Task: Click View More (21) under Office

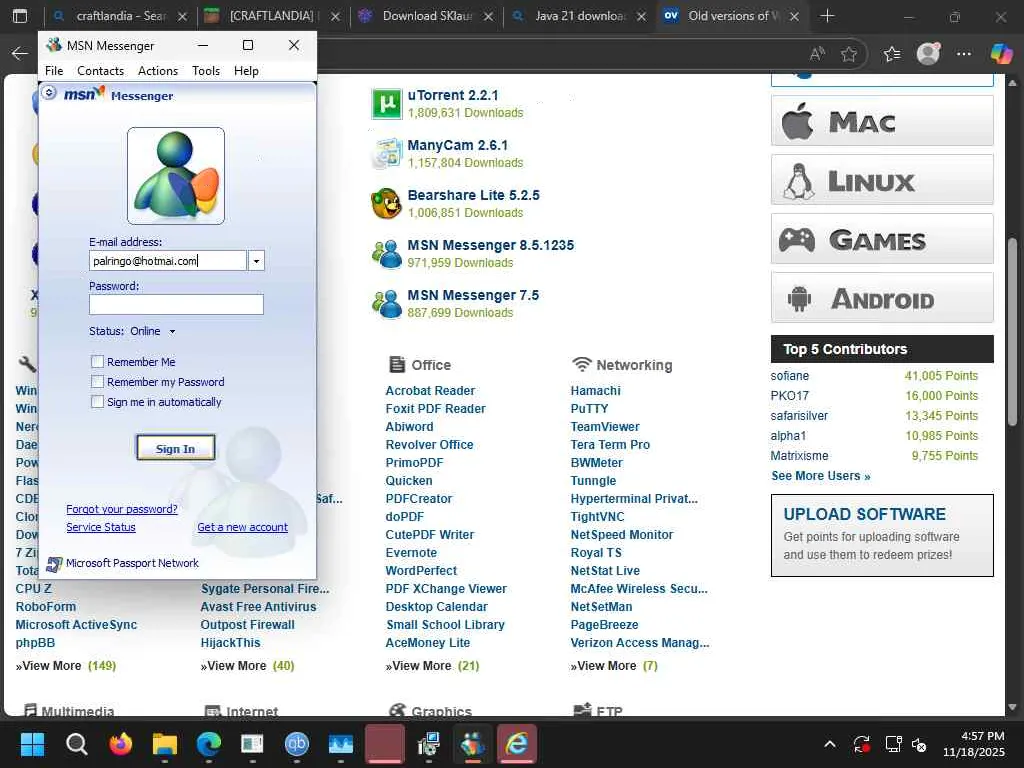Action: [432, 665]
